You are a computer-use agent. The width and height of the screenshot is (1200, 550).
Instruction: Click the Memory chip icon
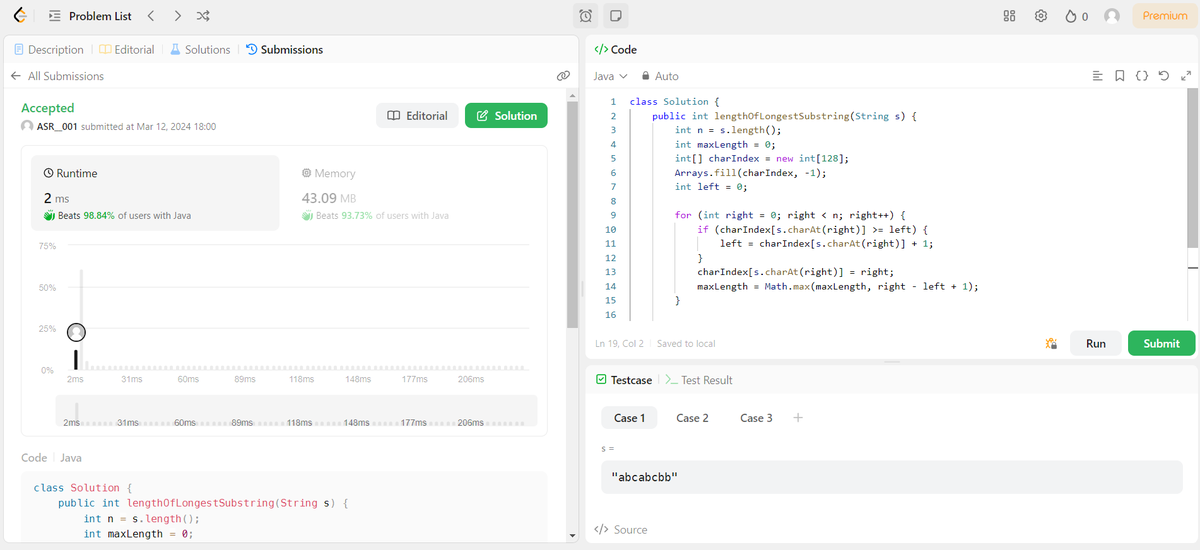pyautogui.click(x=306, y=173)
